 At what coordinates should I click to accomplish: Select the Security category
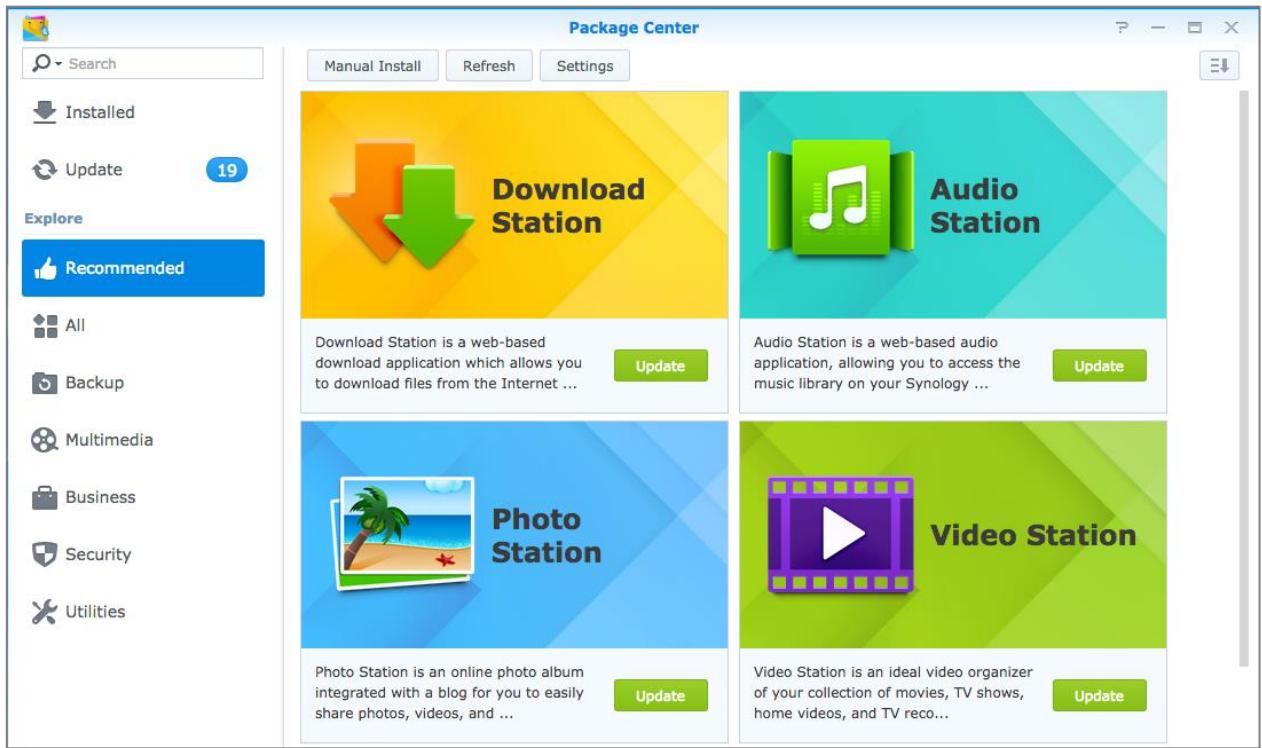click(143, 554)
